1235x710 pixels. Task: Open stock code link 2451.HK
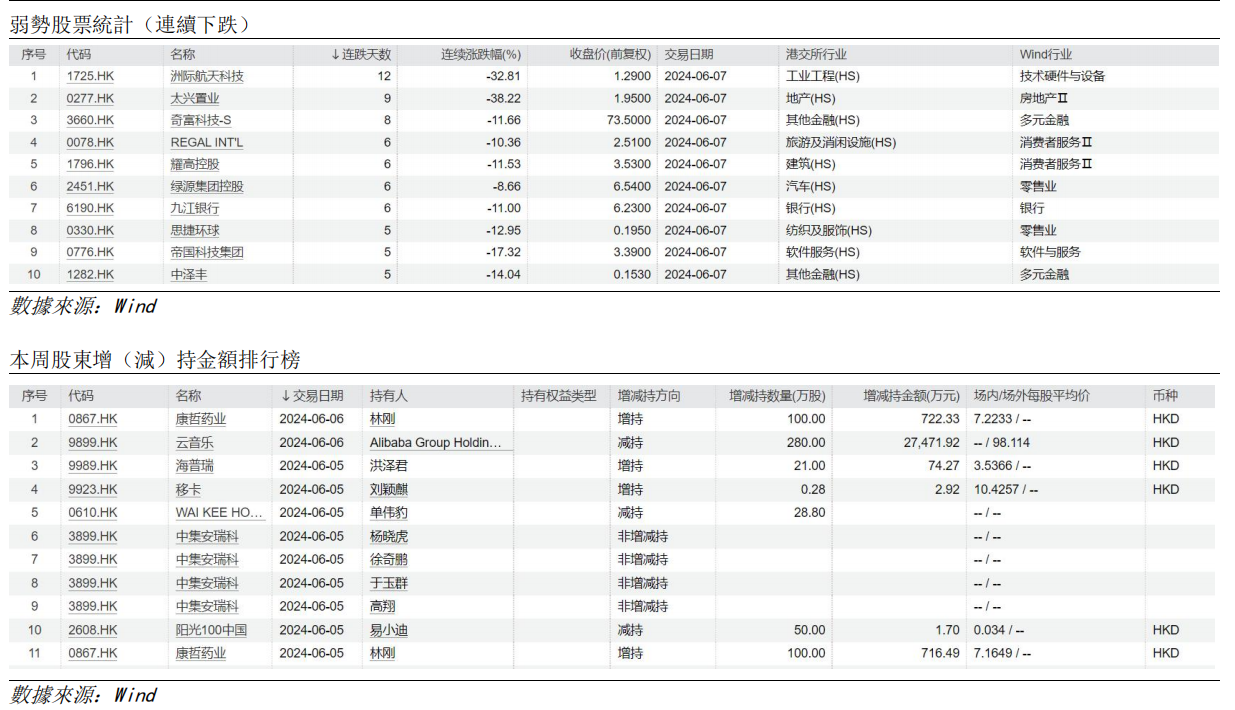click(90, 186)
